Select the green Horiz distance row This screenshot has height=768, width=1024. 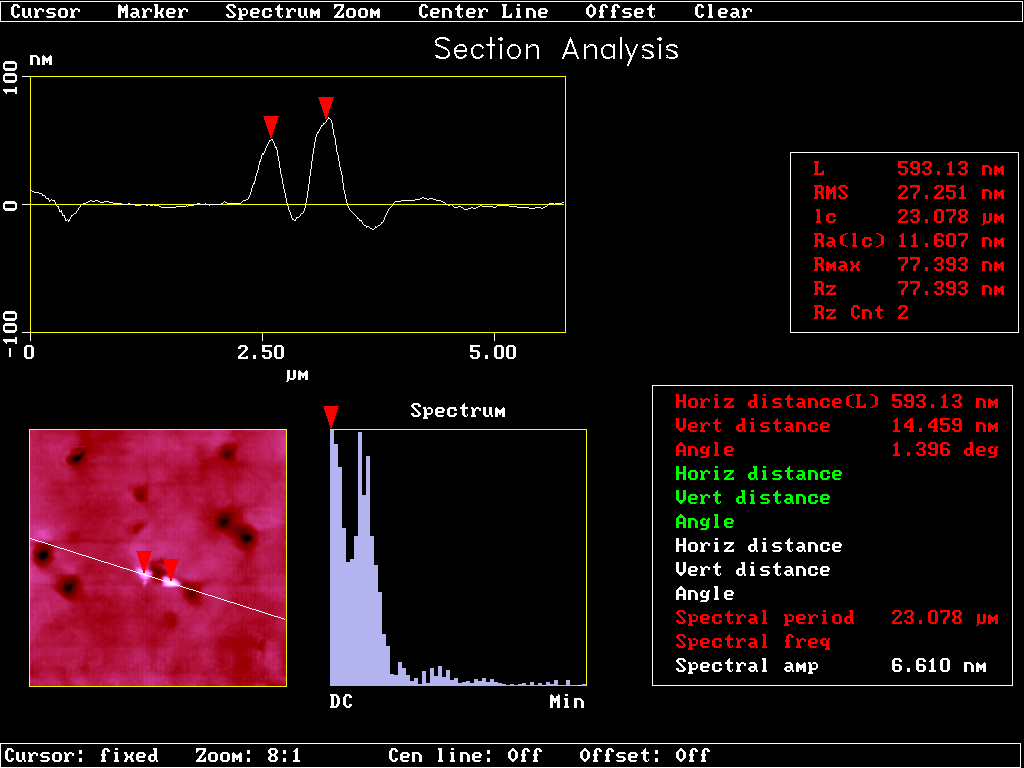click(758, 474)
